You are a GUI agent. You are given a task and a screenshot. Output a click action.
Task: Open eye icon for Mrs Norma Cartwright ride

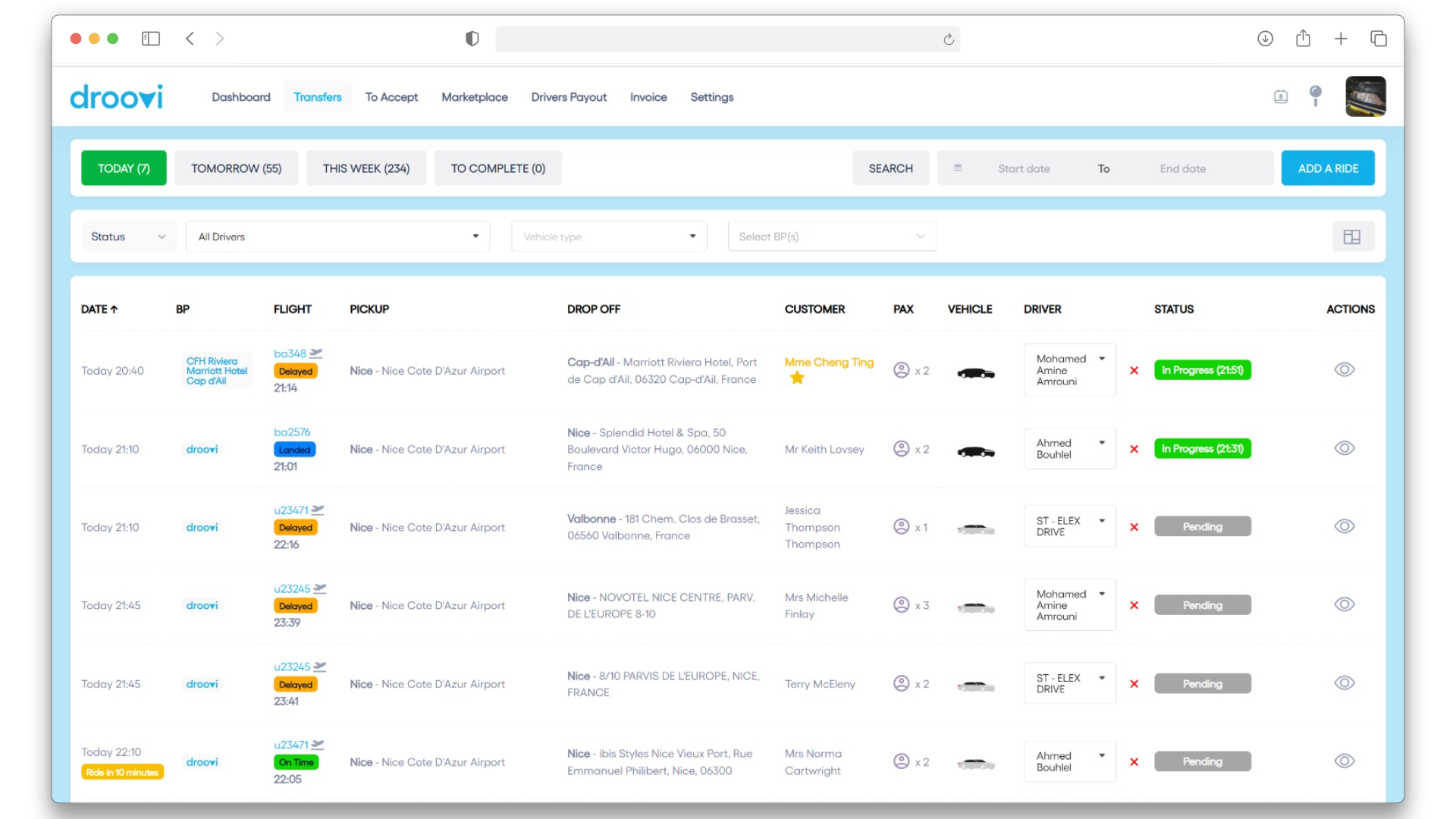point(1344,761)
